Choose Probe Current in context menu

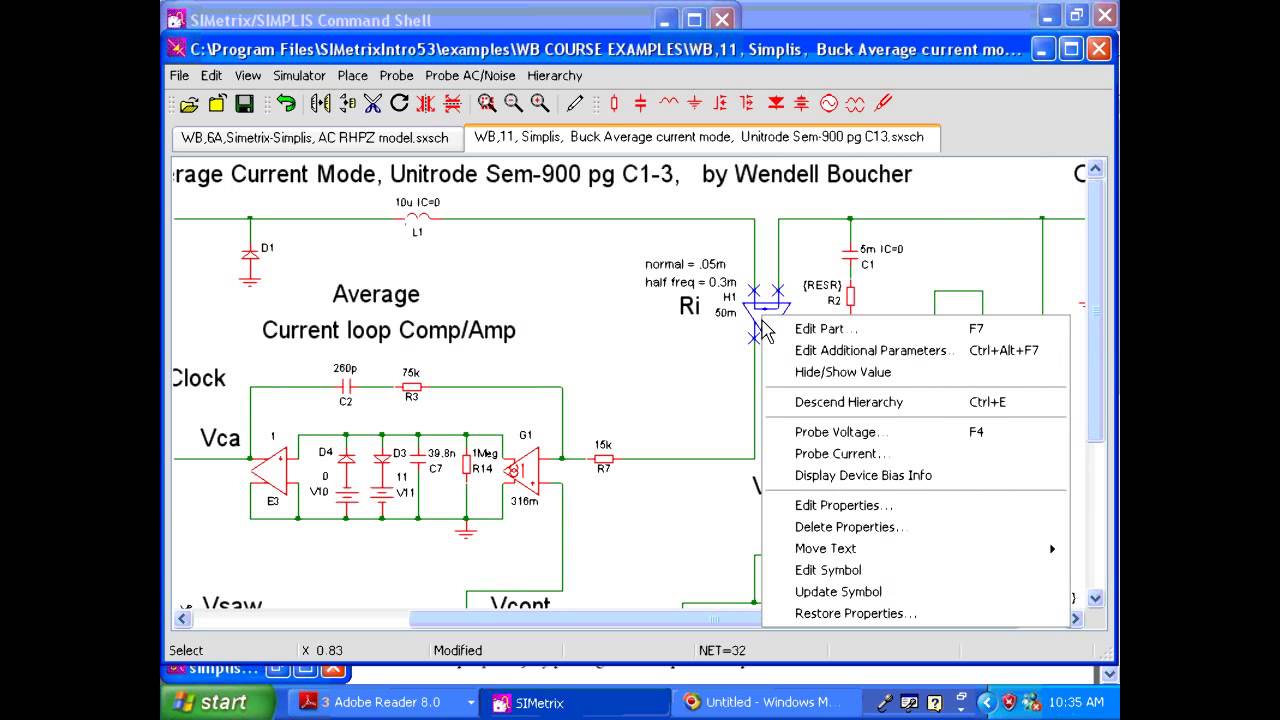[x=916, y=454]
